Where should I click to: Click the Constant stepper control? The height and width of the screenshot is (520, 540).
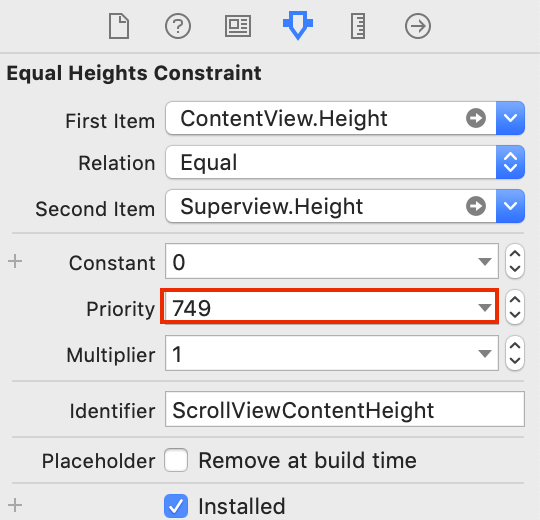click(515, 261)
